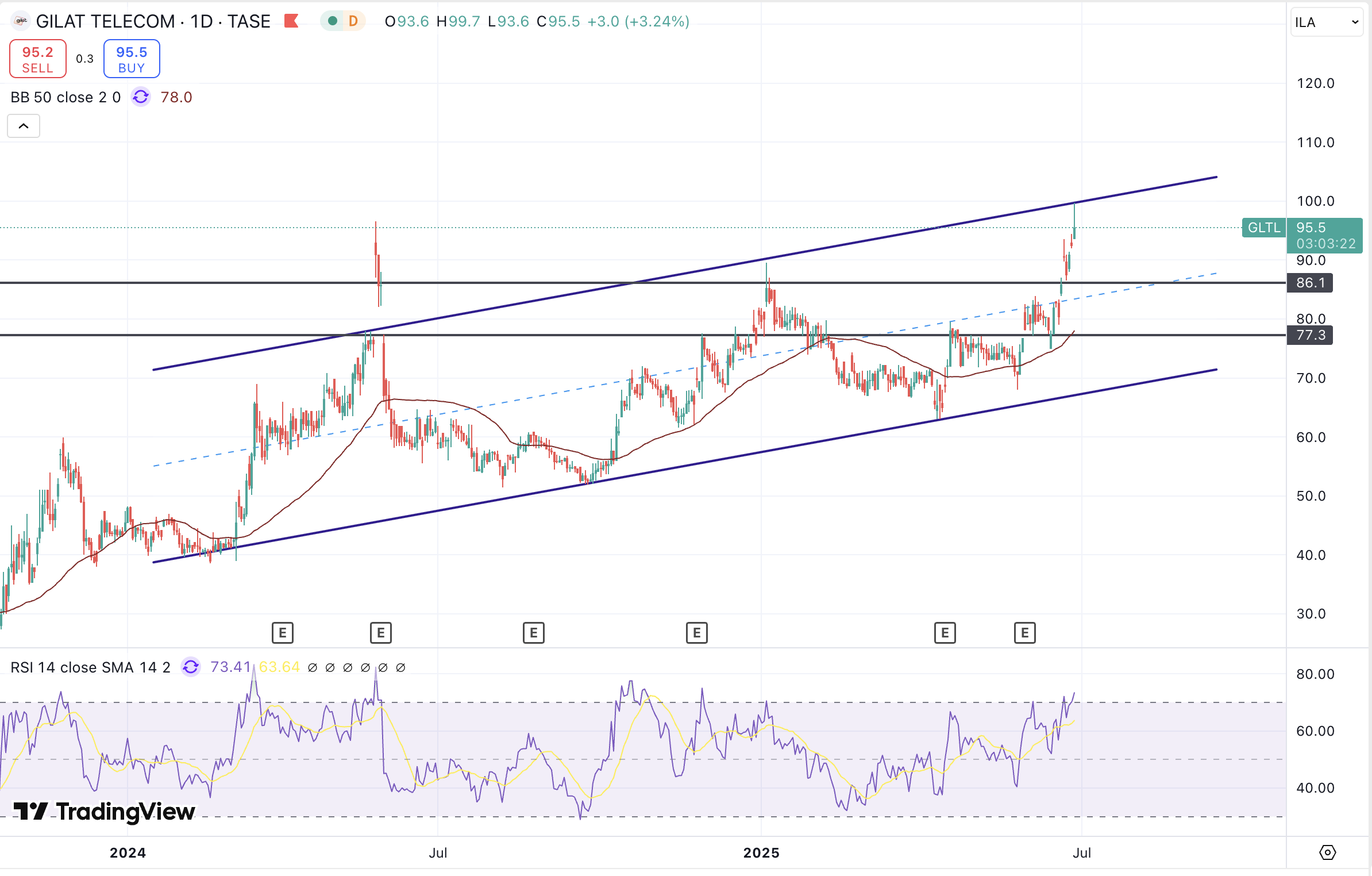
Task: Click the 86.1 horizontal line price label
Action: click(x=1310, y=283)
